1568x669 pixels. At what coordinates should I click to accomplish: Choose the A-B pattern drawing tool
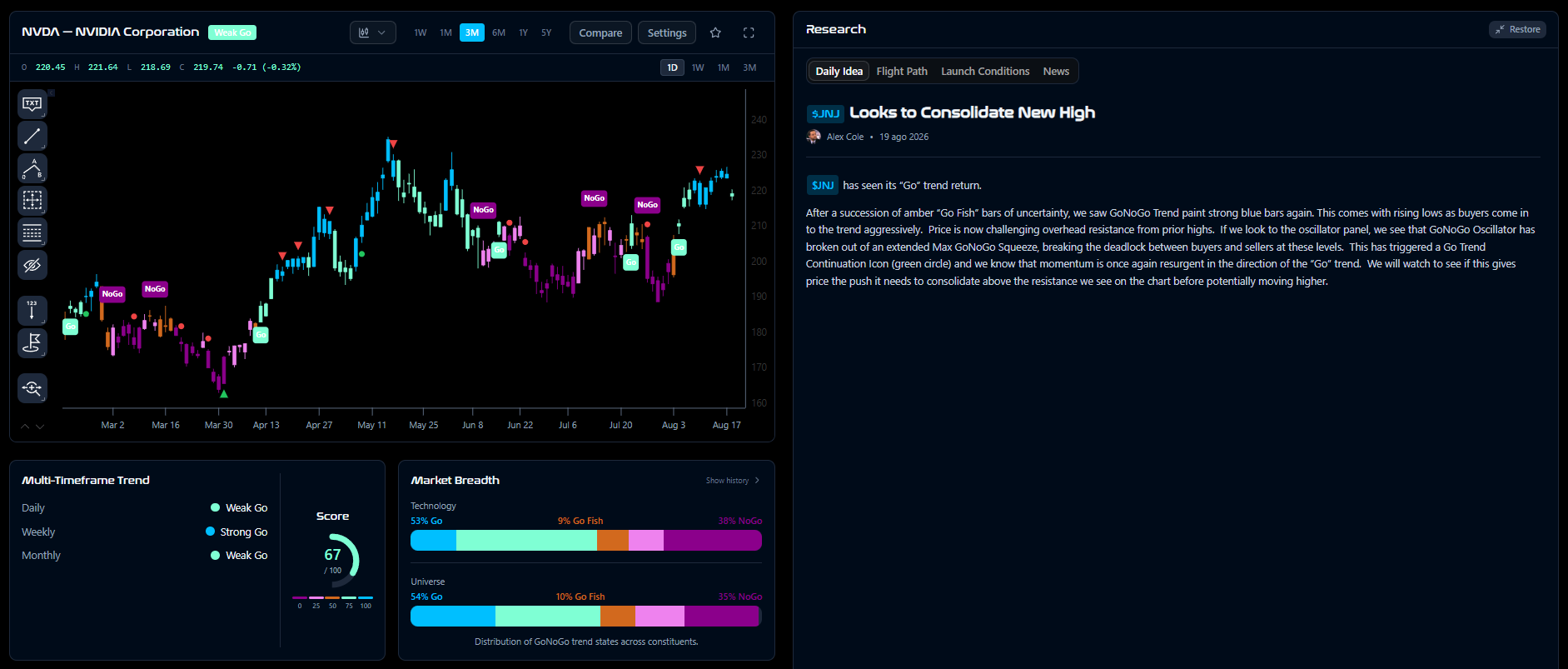[x=32, y=168]
